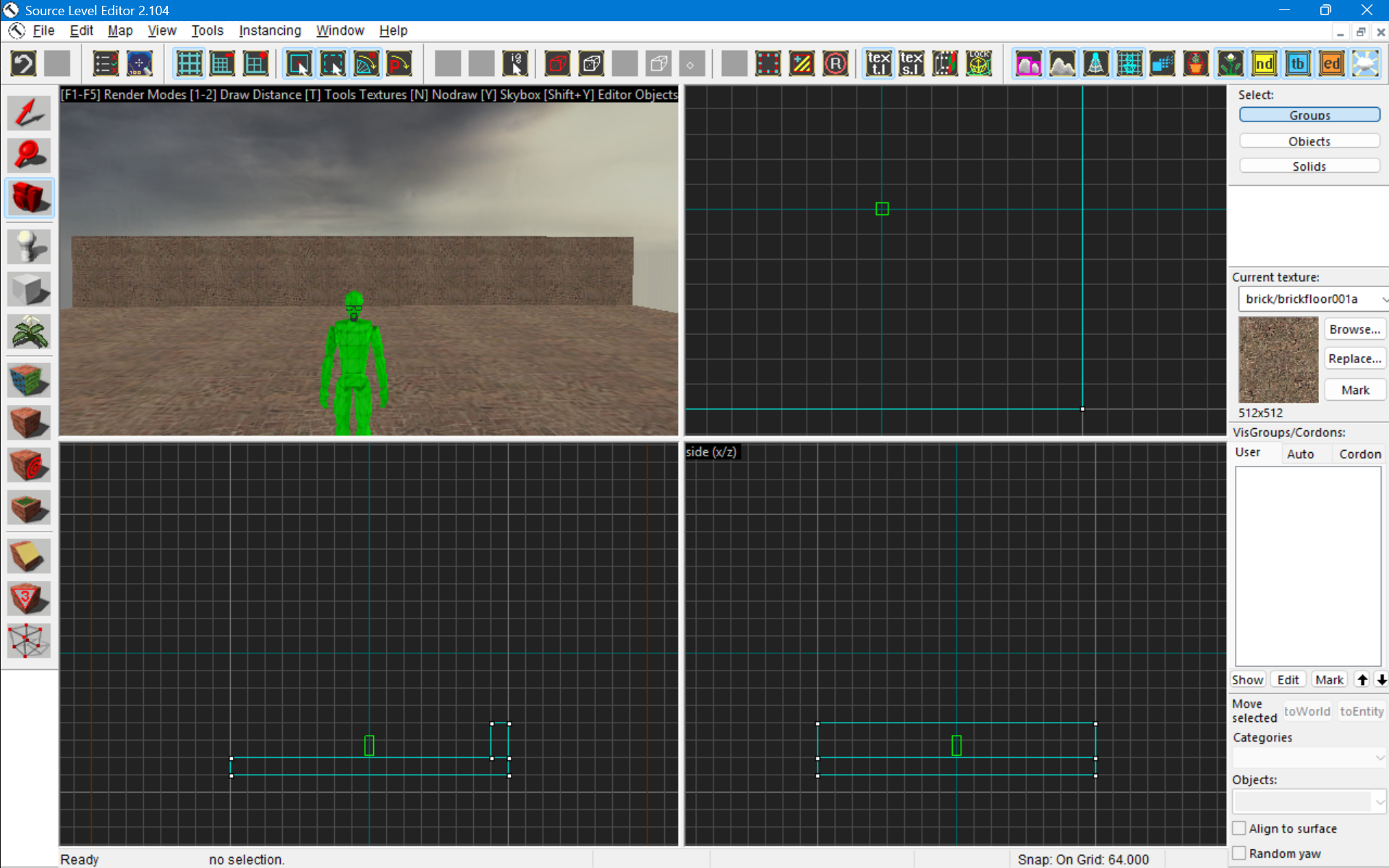
Task: Open the Instancing menu
Action: 269,30
